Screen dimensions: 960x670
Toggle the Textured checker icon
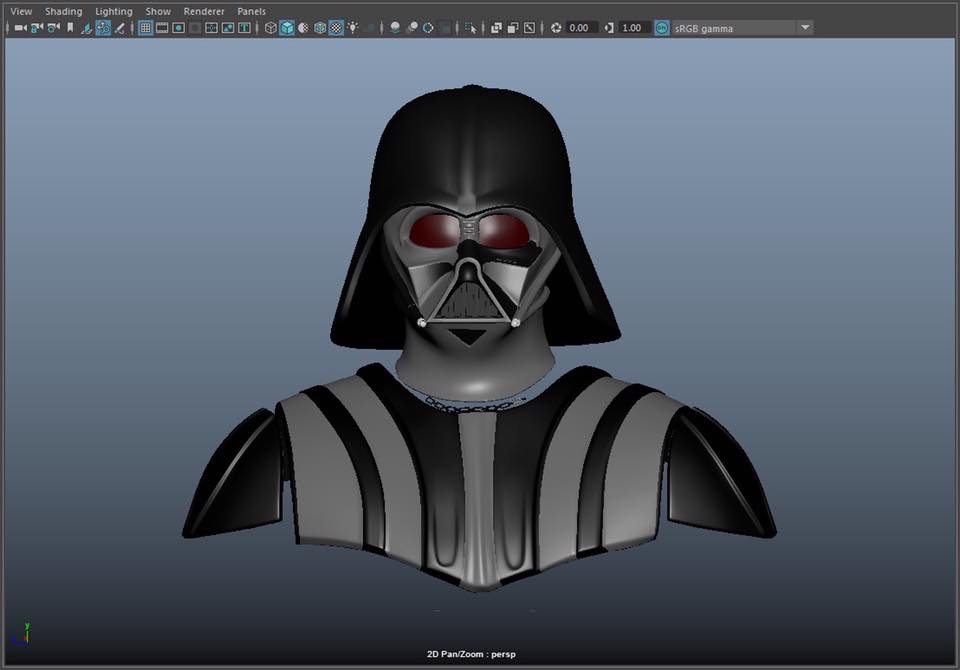[336, 28]
